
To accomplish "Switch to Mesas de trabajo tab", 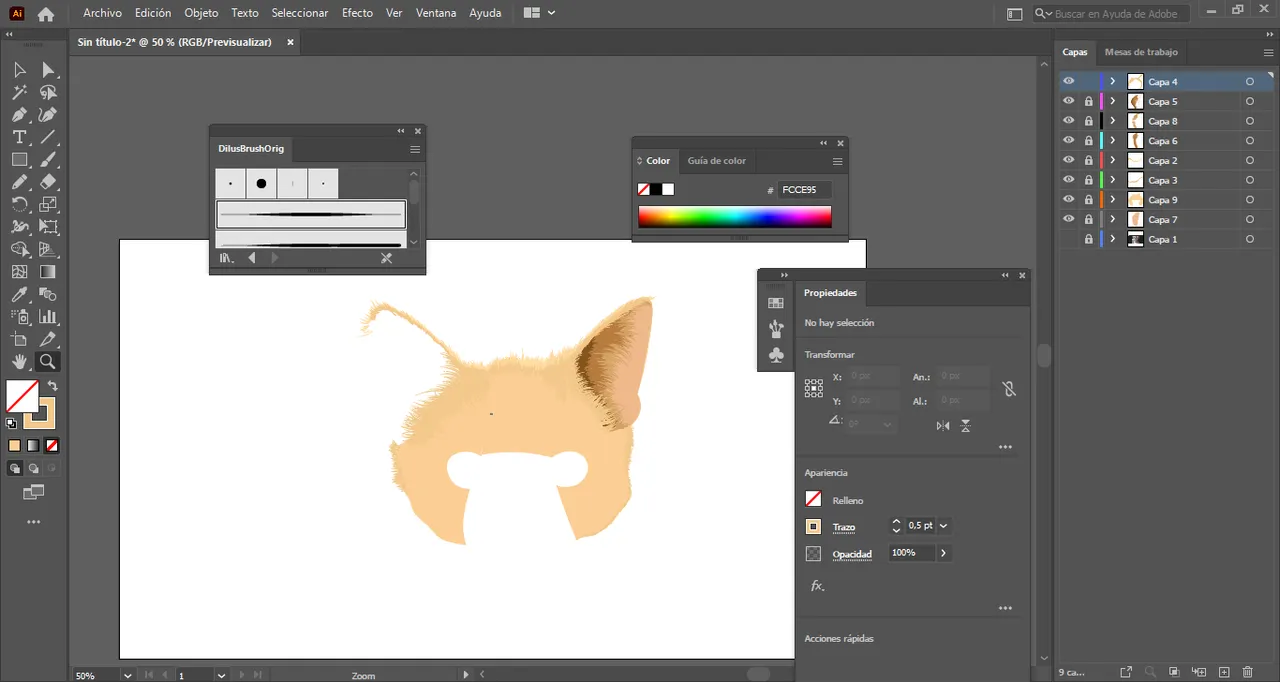I will (1141, 52).
